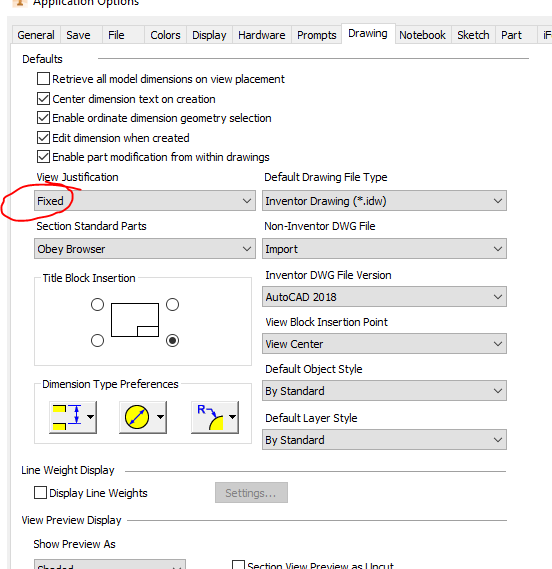Switch to the General tab

(36, 35)
